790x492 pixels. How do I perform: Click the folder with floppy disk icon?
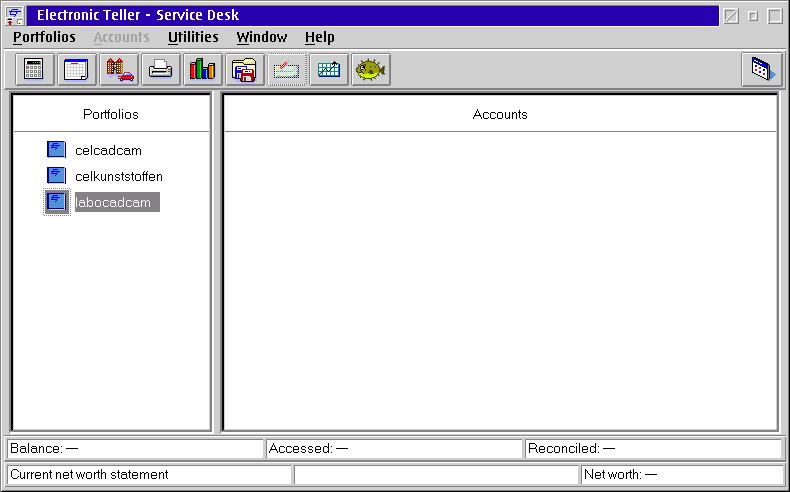tap(245, 69)
